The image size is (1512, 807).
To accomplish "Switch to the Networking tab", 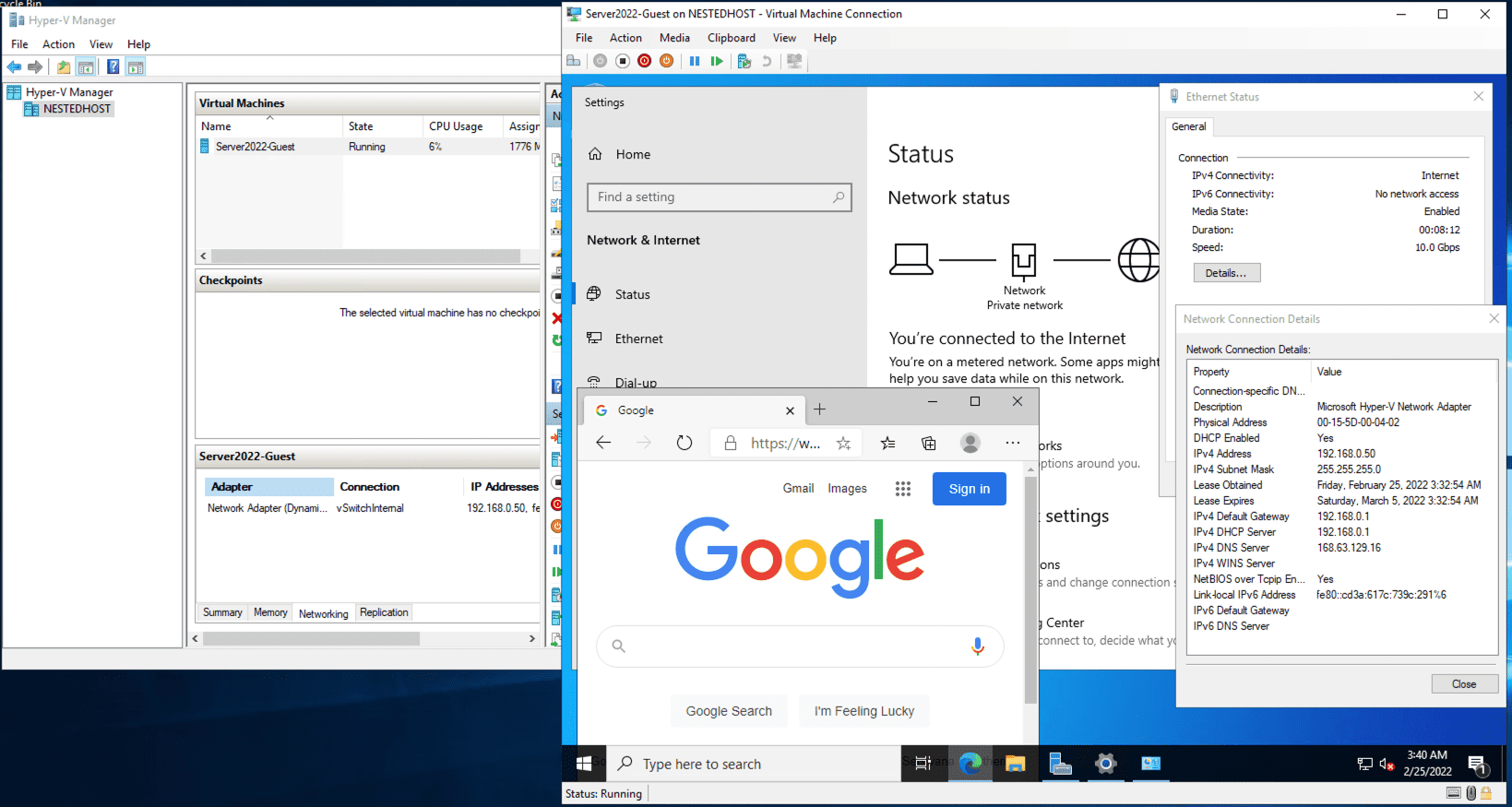I will [x=324, y=613].
